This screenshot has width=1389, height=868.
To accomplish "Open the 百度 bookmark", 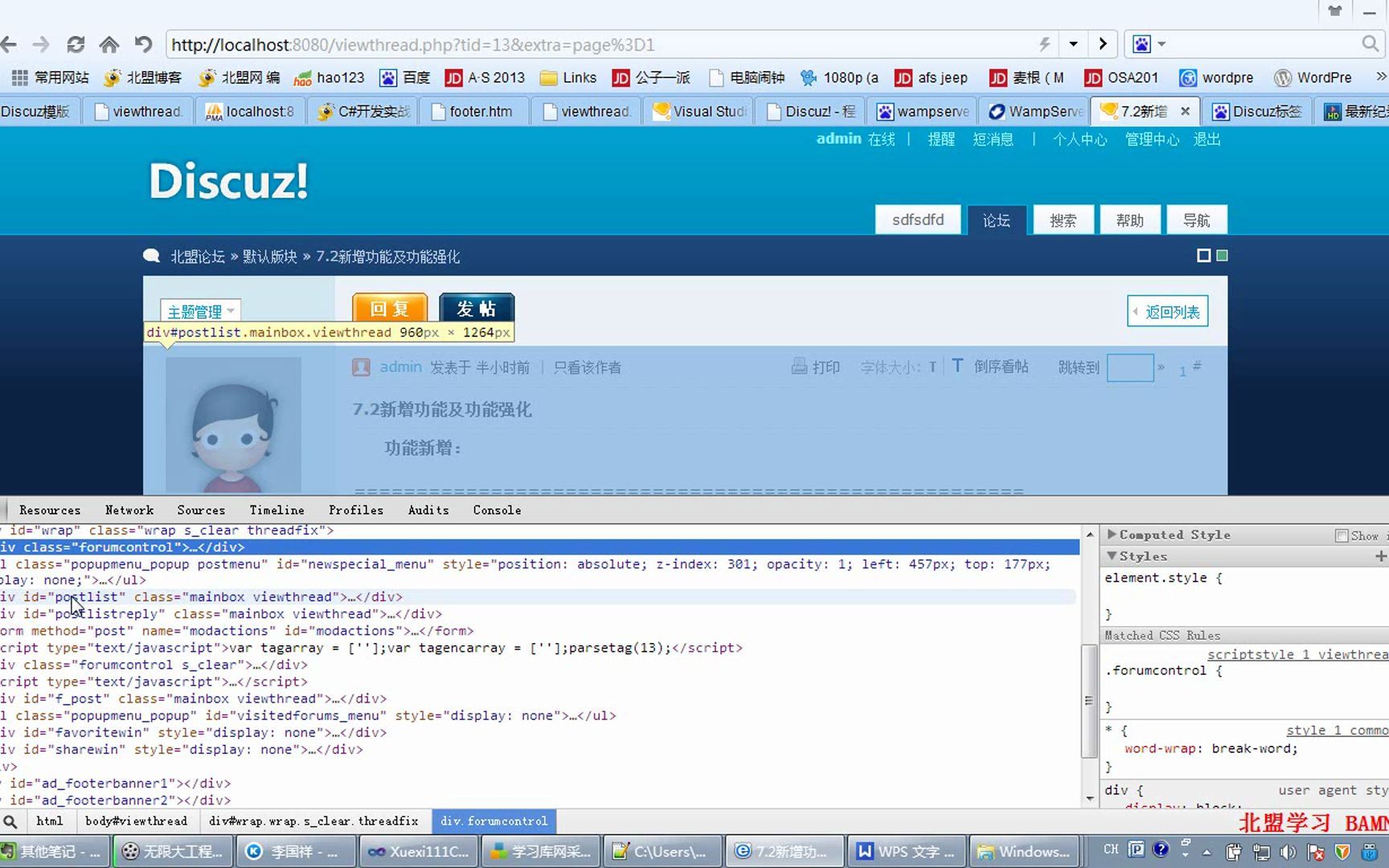I will coord(406,77).
